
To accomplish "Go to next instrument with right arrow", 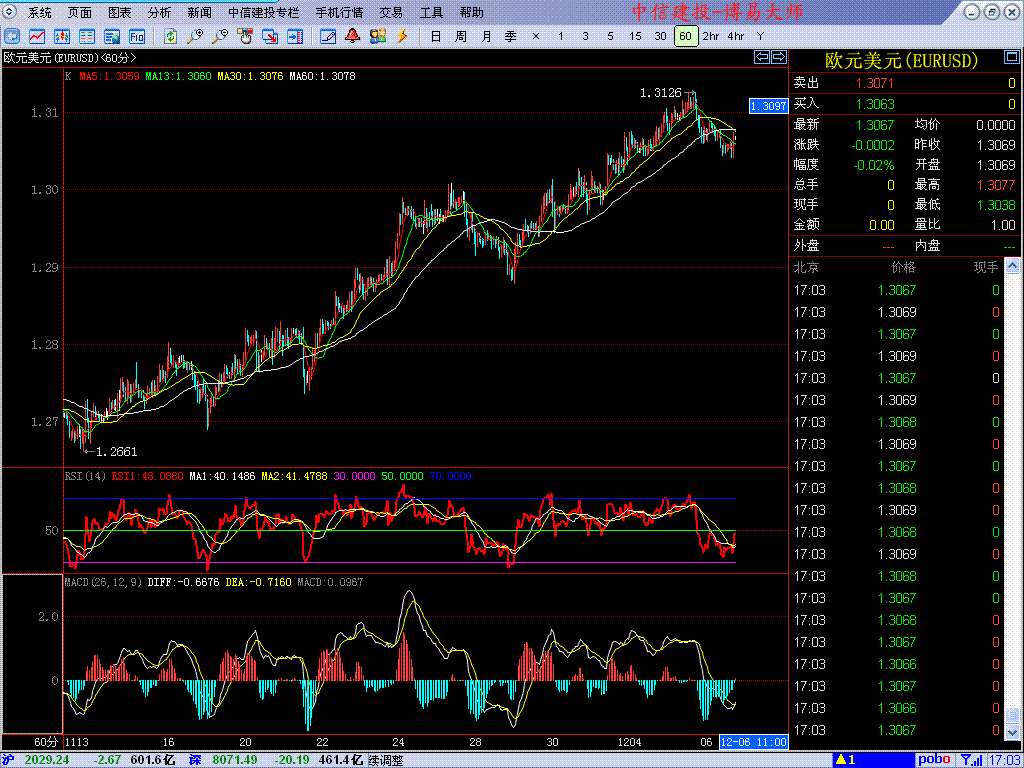I will coord(778,57).
